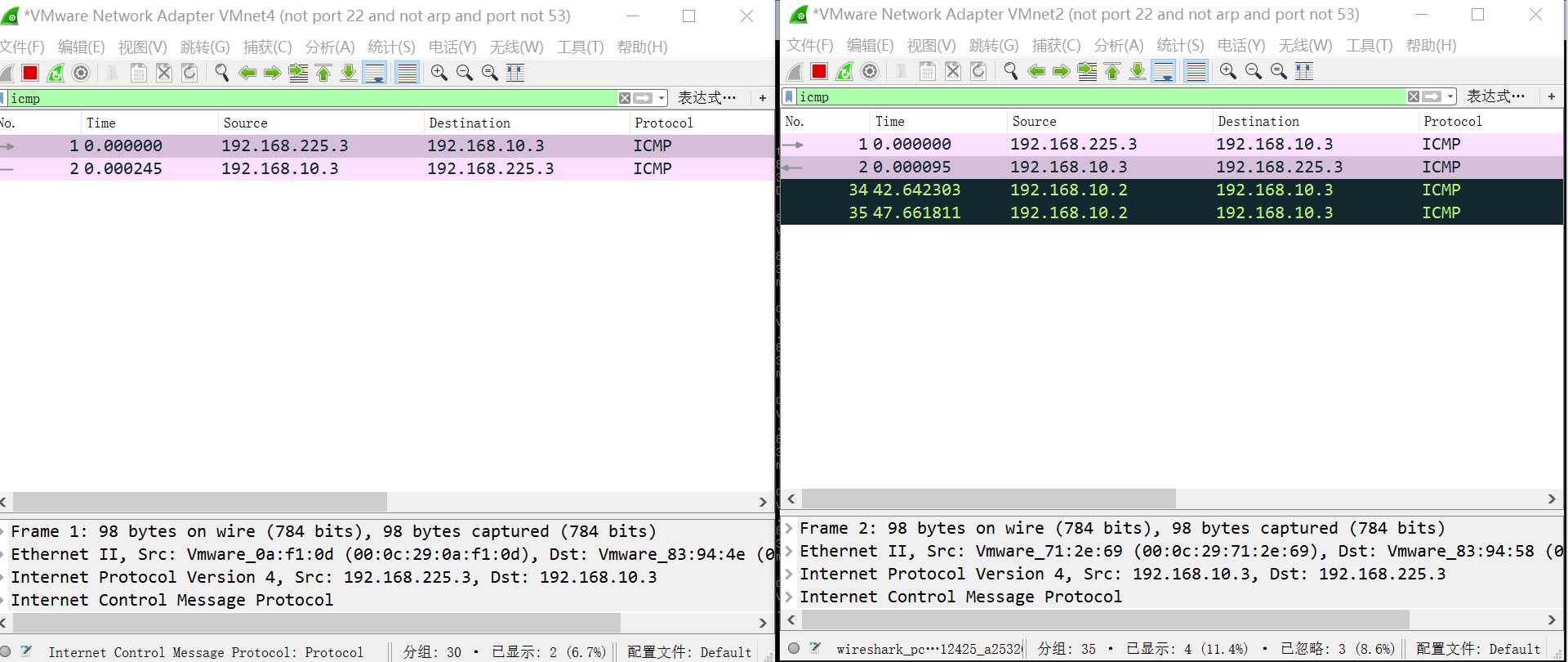Go to next packet arrow in VMnet4 window

coord(272,73)
